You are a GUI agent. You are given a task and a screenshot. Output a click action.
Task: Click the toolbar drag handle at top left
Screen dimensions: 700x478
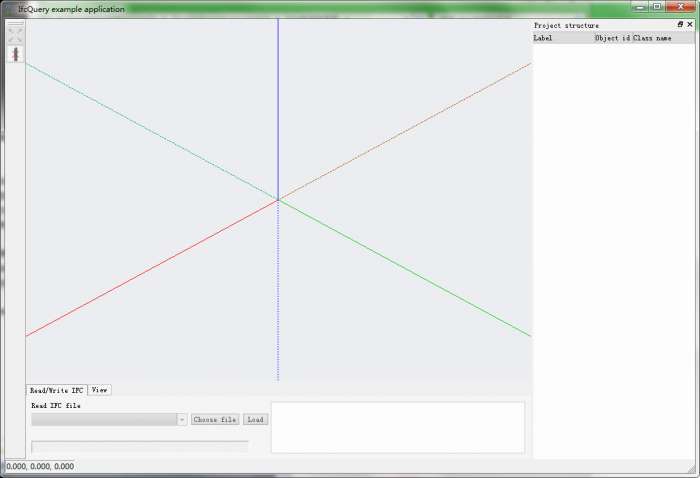click(15, 23)
